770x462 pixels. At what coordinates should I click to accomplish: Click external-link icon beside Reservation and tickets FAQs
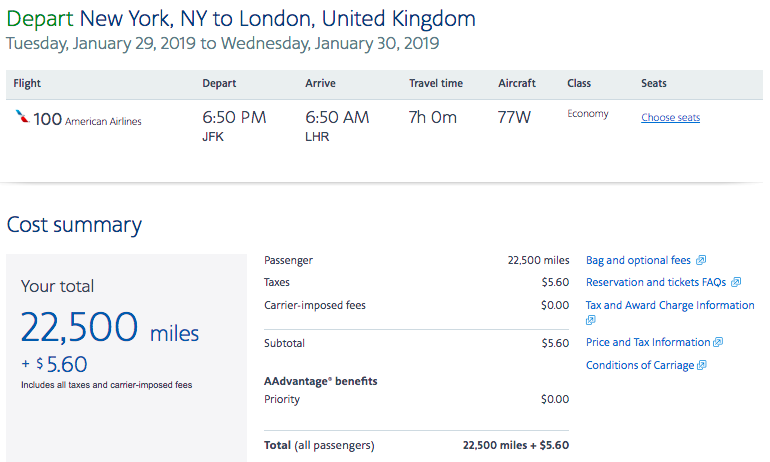click(736, 282)
